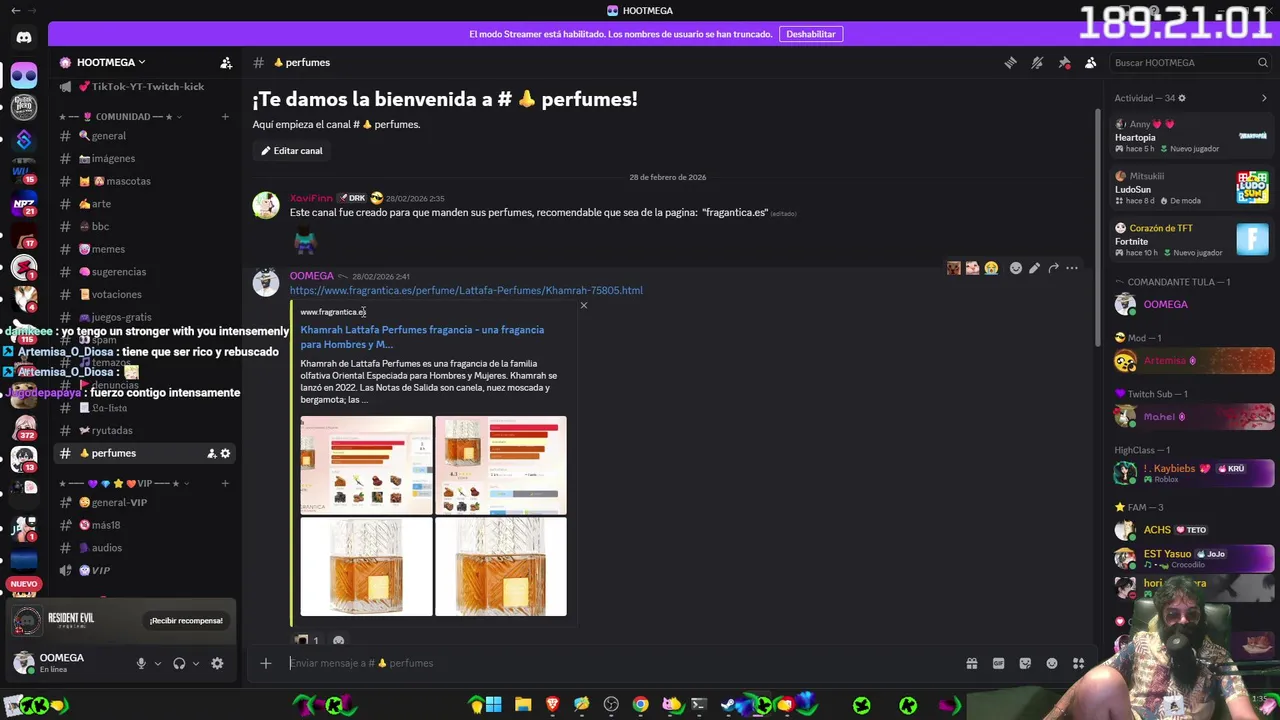1280x720 pixels.
Task: Click forward arrow on OOMEGA message
Action: pos(1053,268)
